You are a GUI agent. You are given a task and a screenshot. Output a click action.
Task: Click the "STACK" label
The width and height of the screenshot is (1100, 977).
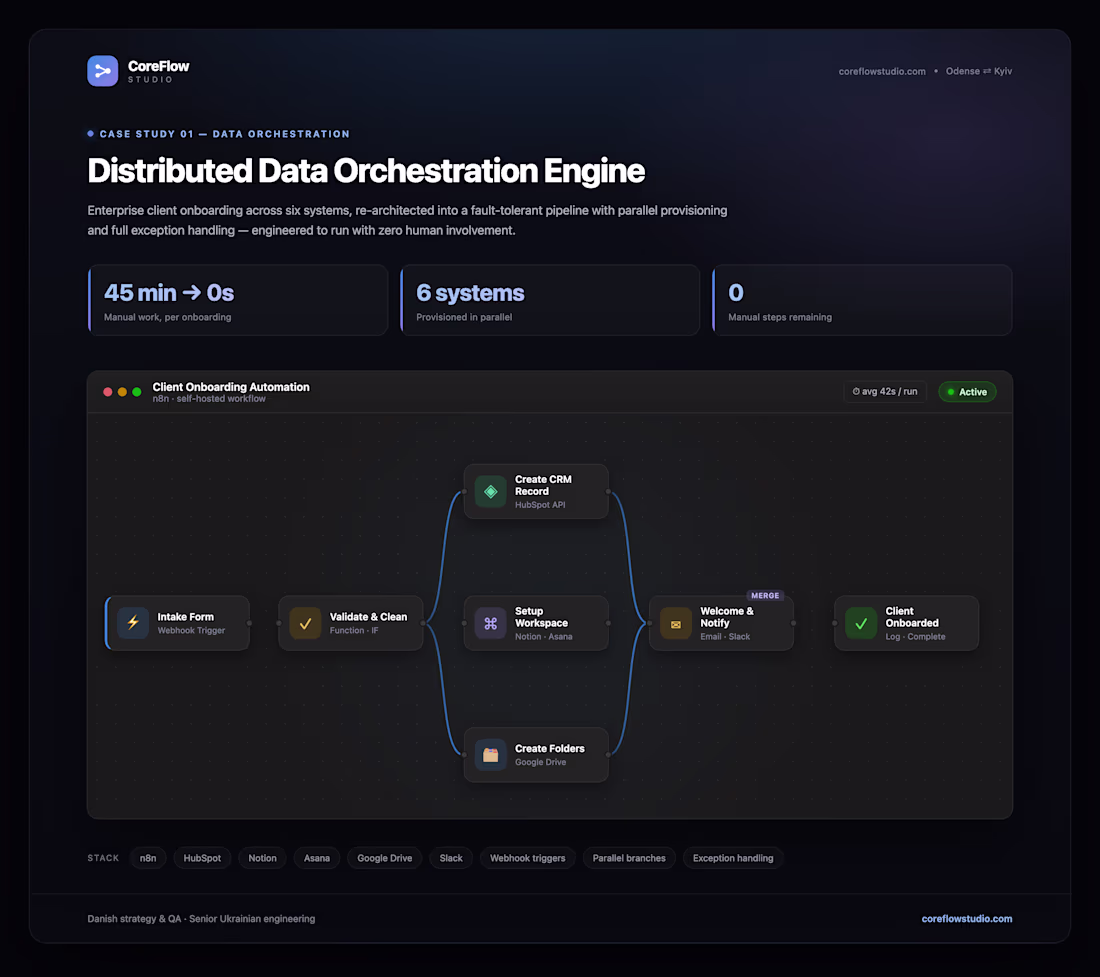[103, 858]
